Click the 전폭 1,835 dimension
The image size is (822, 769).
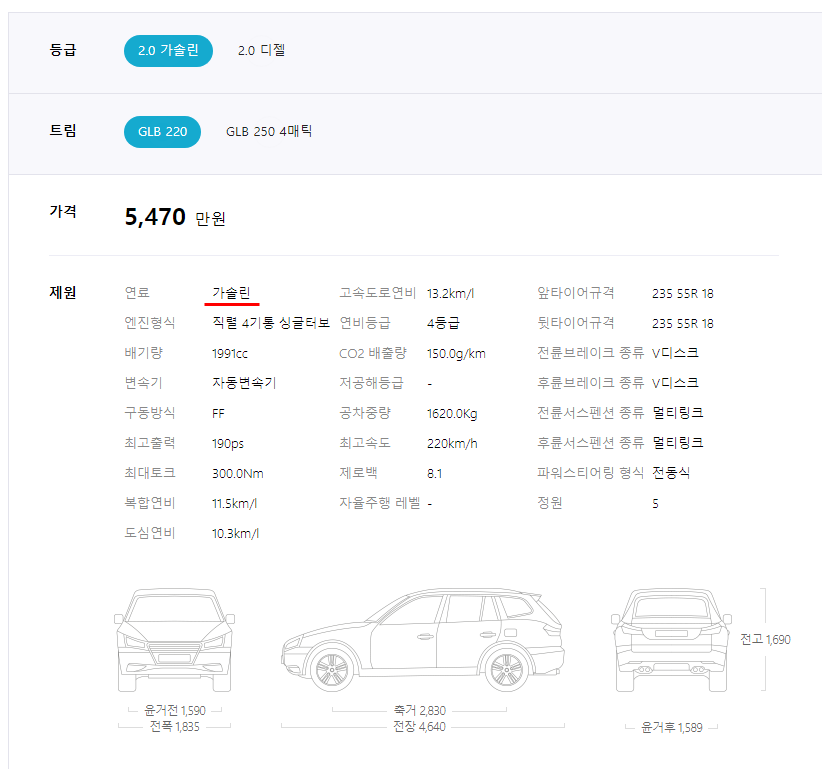point(175,727)
